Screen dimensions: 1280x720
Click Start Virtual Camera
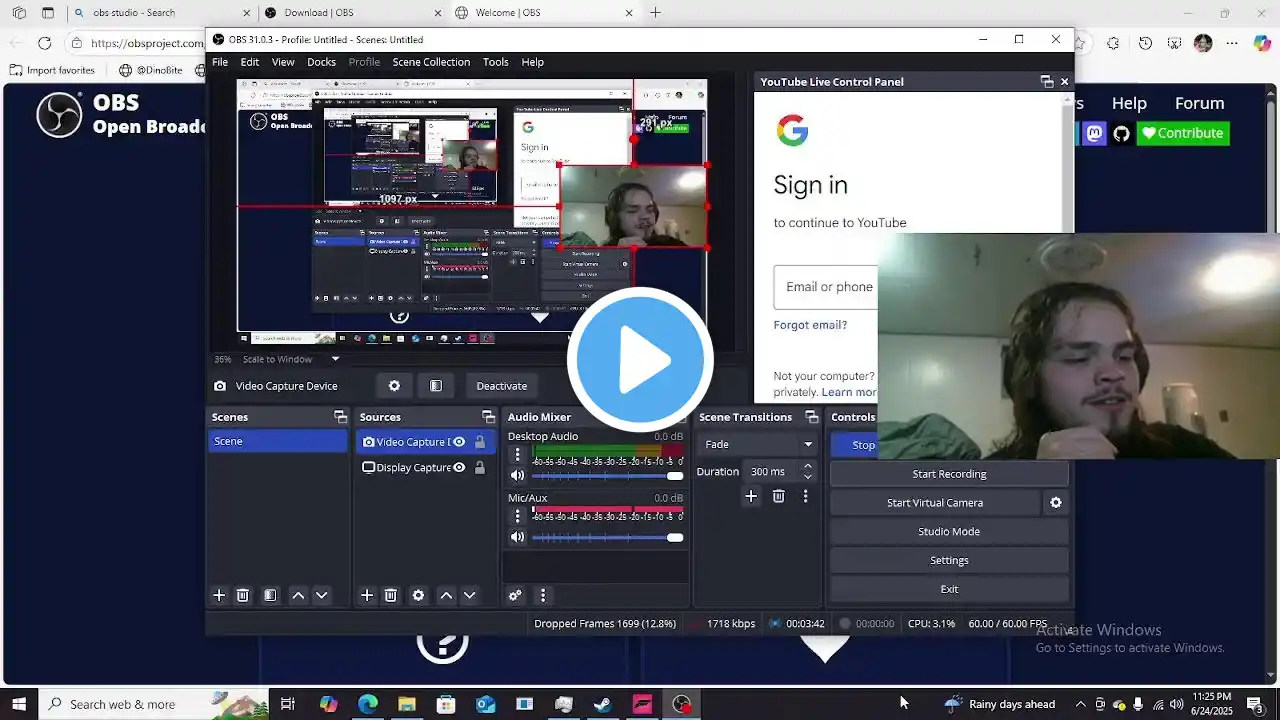click(935, 503)
